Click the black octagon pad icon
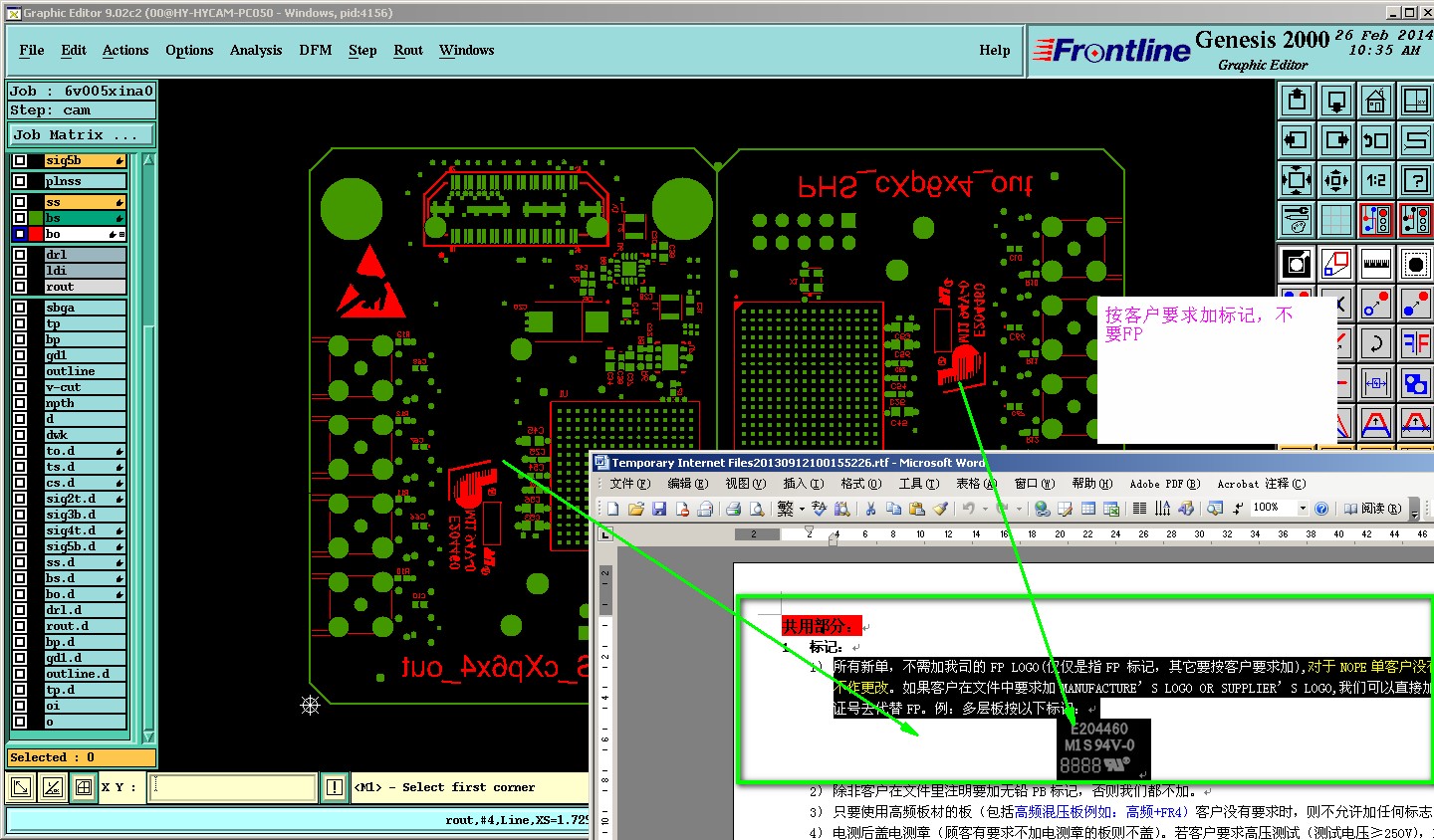This screenshot has height=840, width=1434. [x=1416, y=264]
